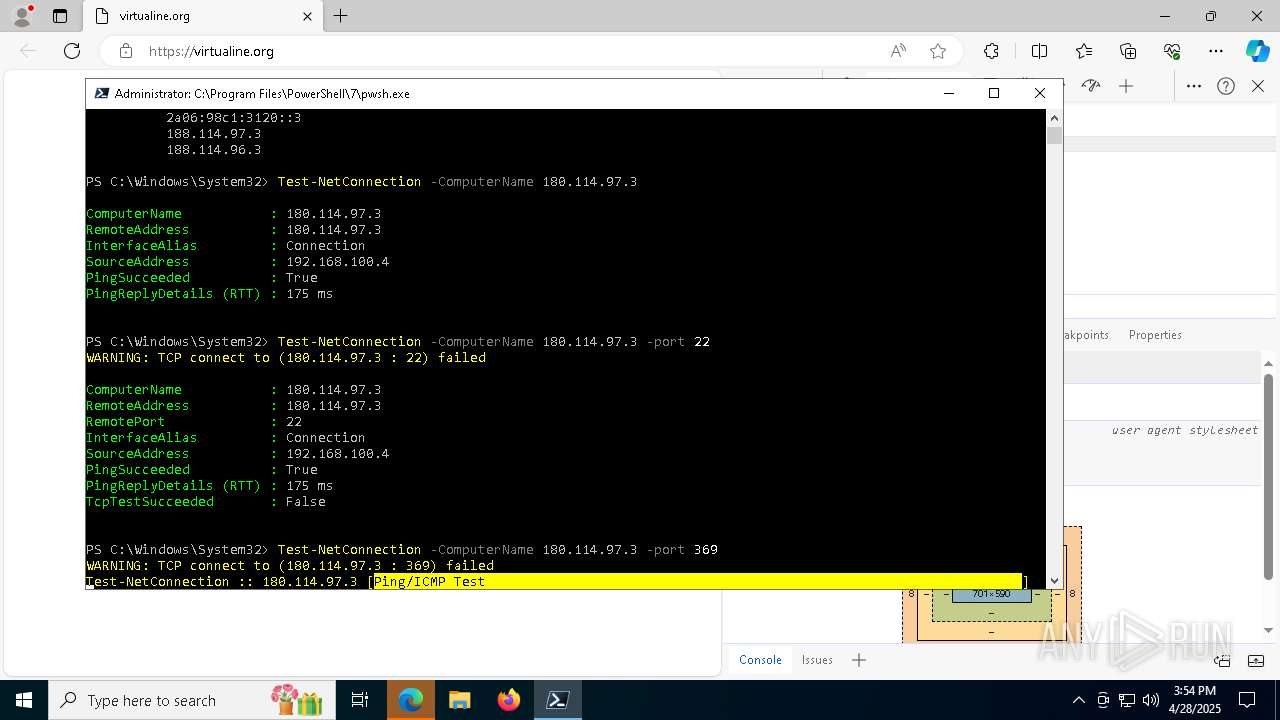Open Collections icon in Edge
Image resolution: width=1280 pixels, height=720 pixels.
tap(1128, 51)
